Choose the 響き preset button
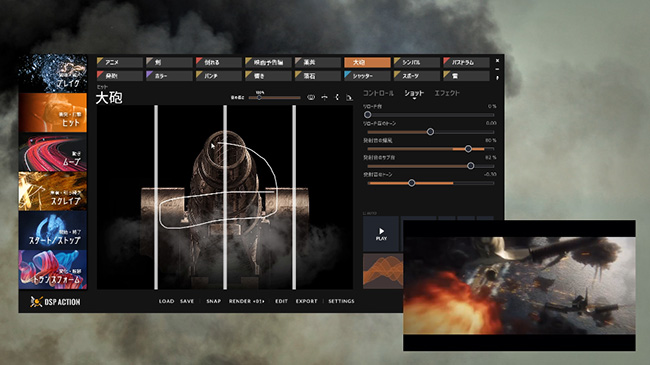The width and height of the screenshot is (650, 365). tap(268, 75)
